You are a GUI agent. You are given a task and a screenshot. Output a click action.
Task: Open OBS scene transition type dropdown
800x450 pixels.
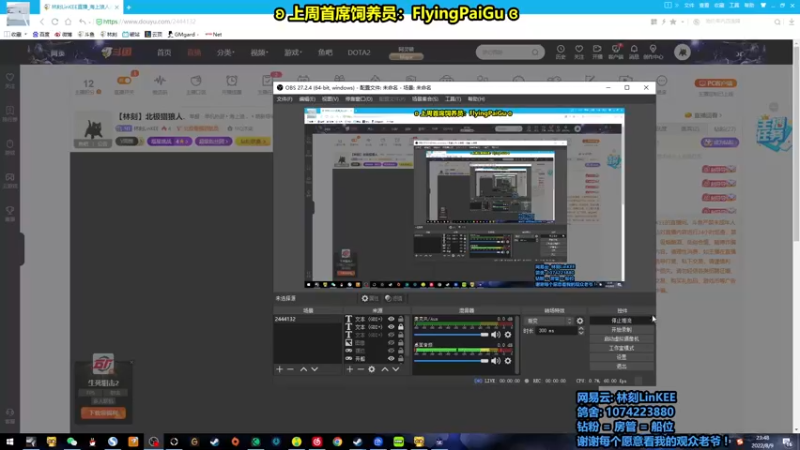549,321
